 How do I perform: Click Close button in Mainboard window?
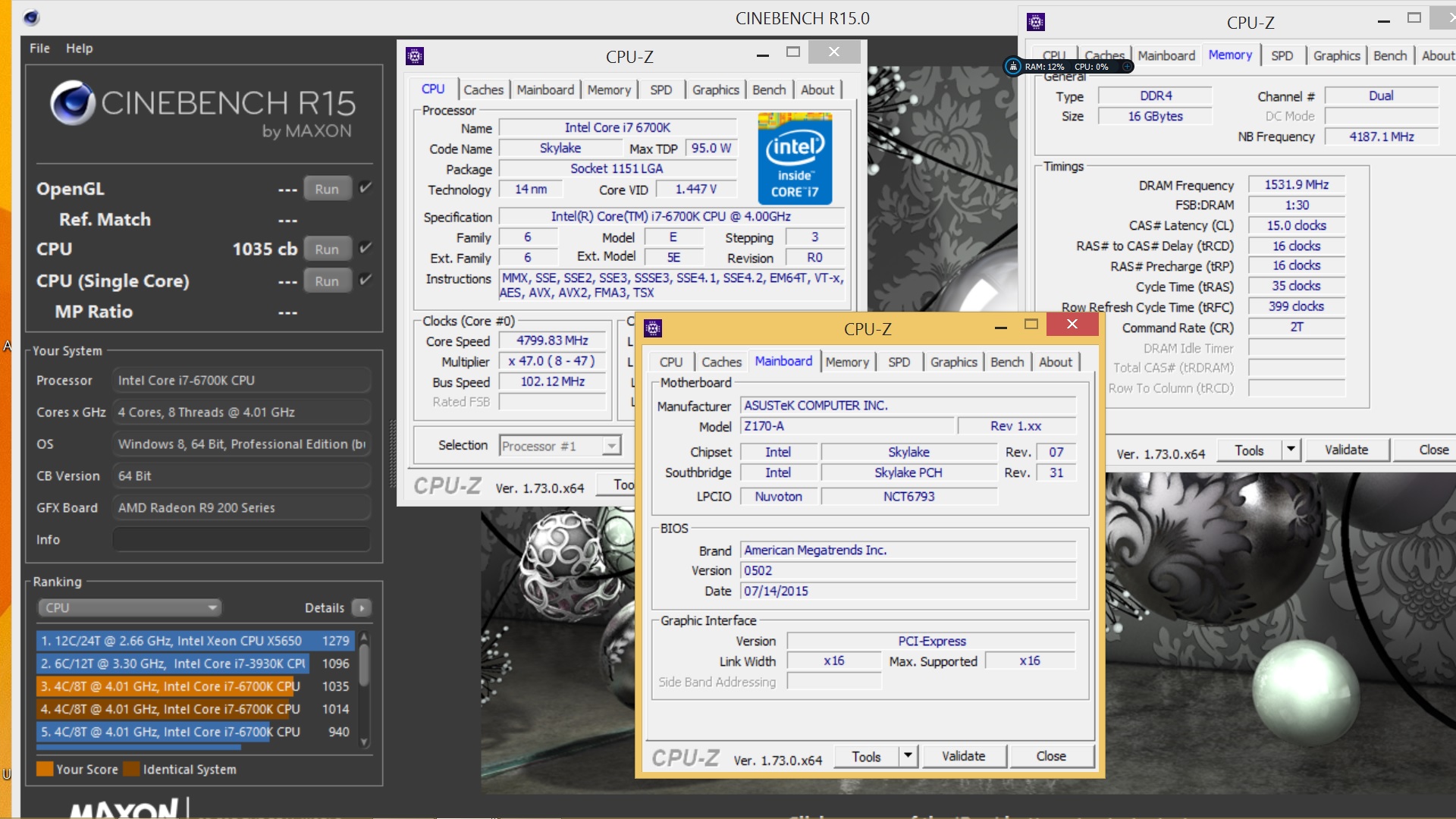pos(1051,756)
